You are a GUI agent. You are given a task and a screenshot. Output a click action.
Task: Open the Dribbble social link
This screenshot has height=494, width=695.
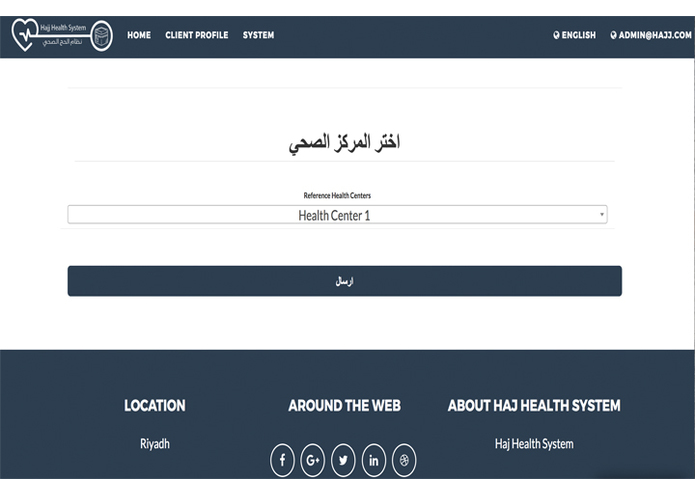tap(404, 460)
